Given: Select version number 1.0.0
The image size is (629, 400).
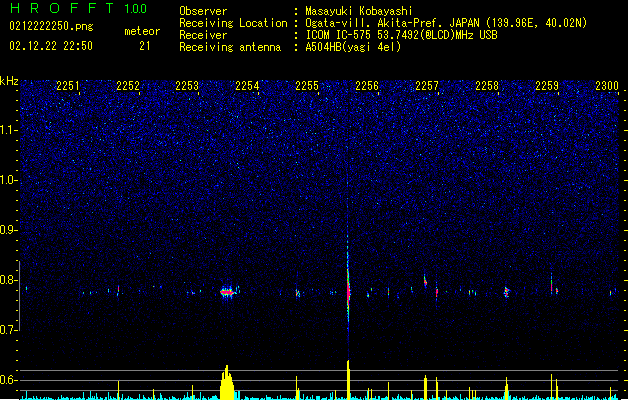Looking at the screenshot, I should tap(135, 8).
